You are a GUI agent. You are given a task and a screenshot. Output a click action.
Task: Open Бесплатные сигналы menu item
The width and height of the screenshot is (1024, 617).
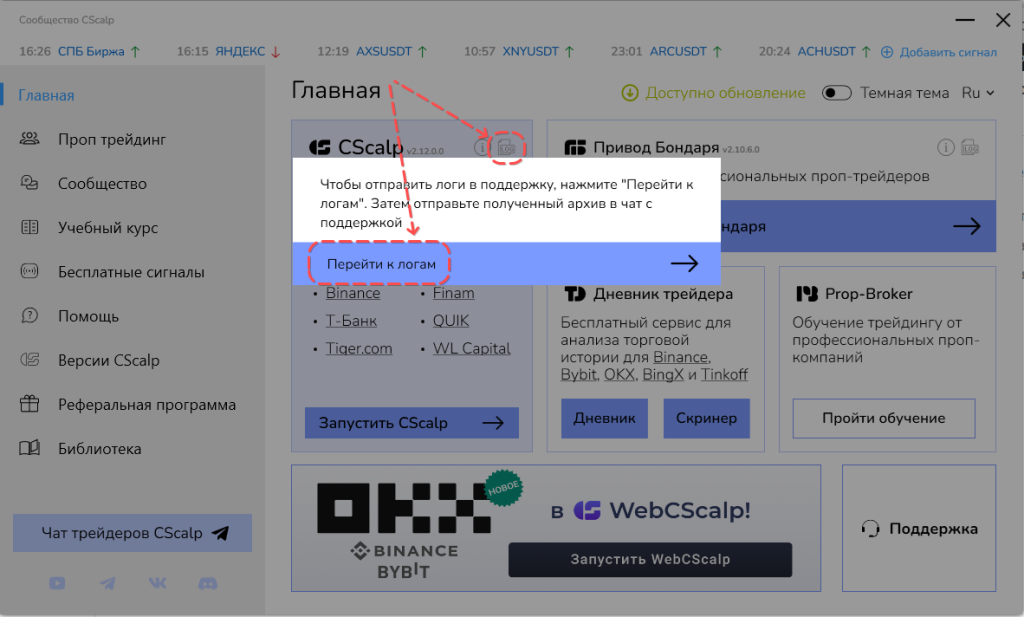point(131,272)
